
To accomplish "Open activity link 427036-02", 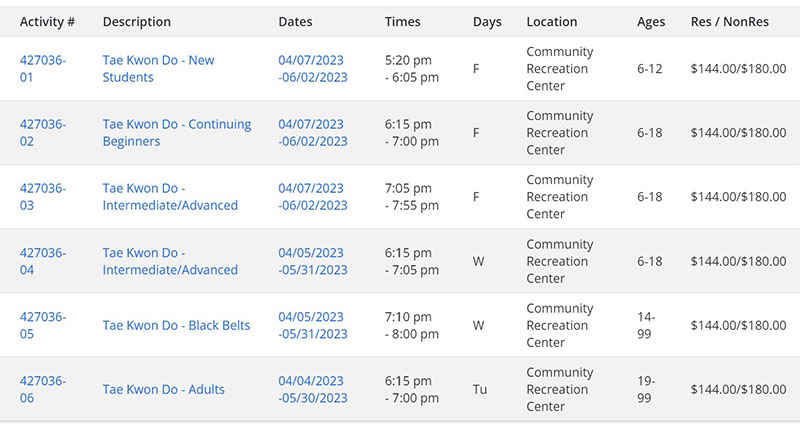I will pos(42,132).
